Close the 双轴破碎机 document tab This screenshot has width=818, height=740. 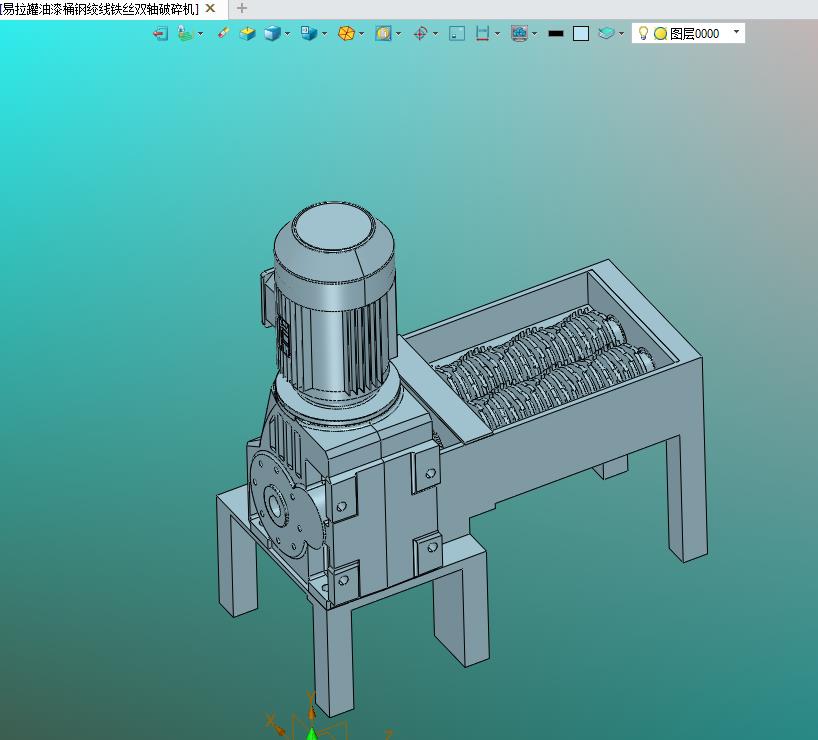(210, 8)
